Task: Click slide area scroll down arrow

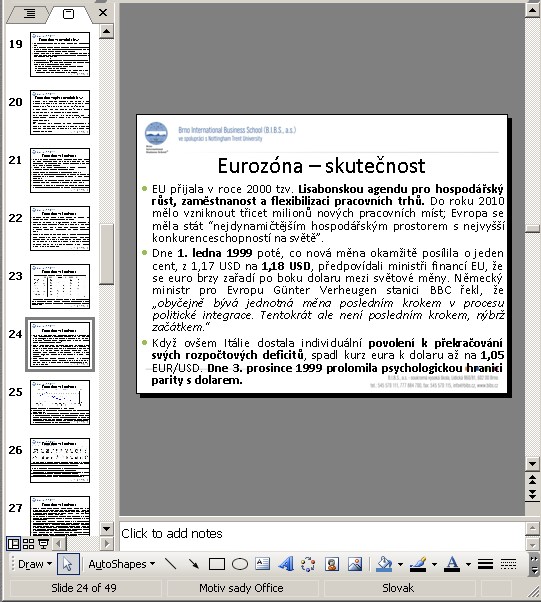Action: coord(532,464)
